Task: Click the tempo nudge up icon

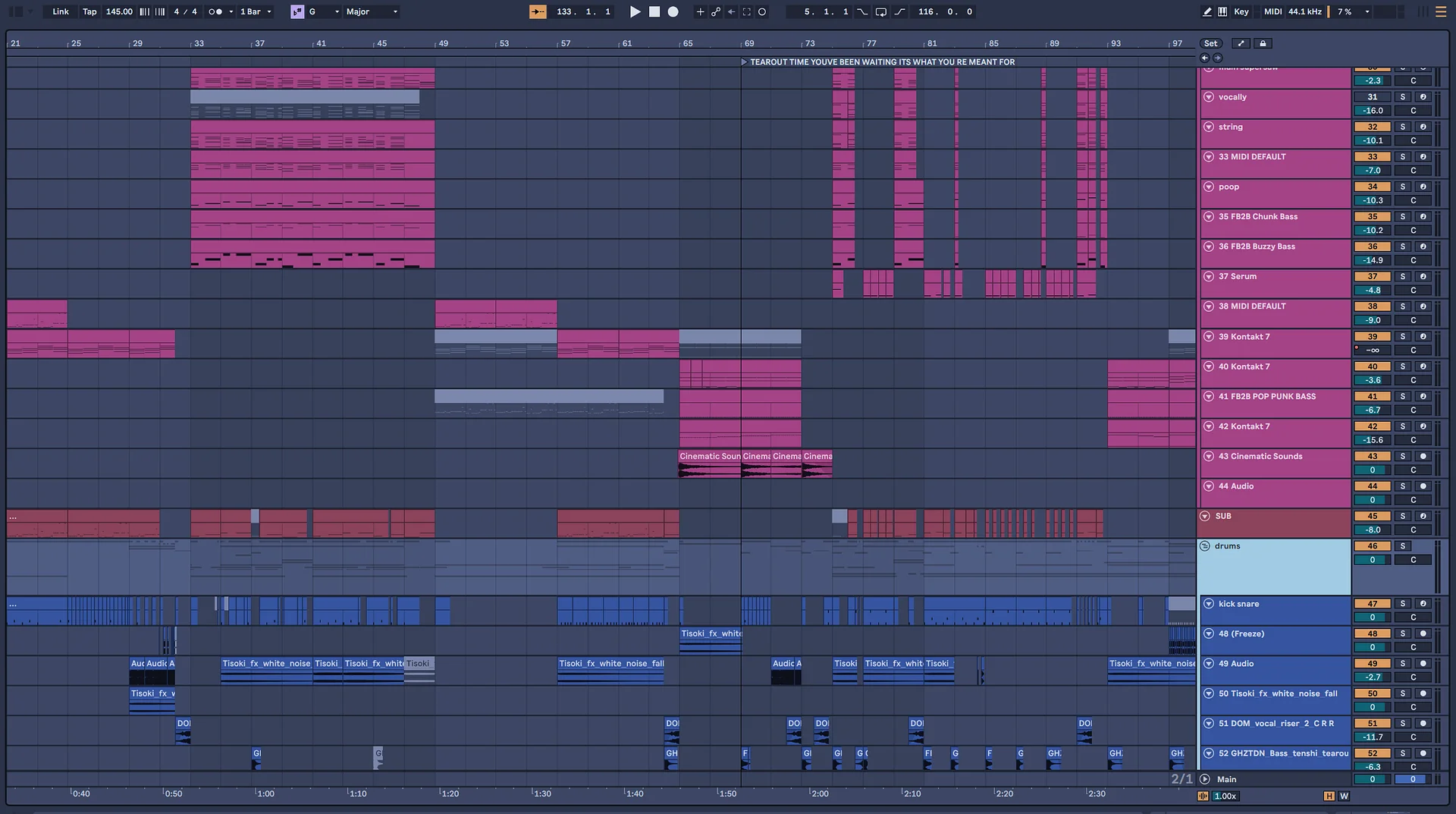Action: click(160, 11)
